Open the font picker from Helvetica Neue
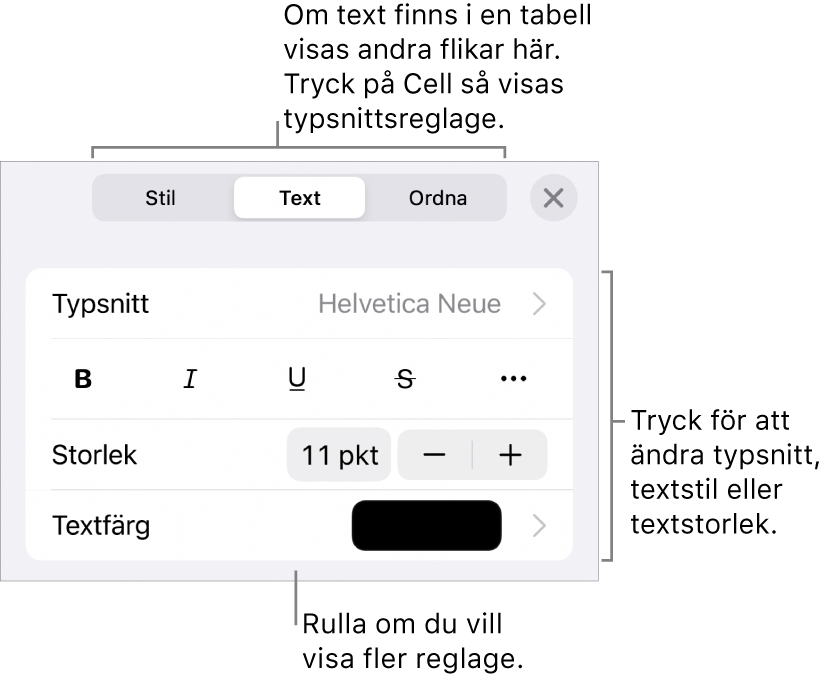 tap(411, 304)
